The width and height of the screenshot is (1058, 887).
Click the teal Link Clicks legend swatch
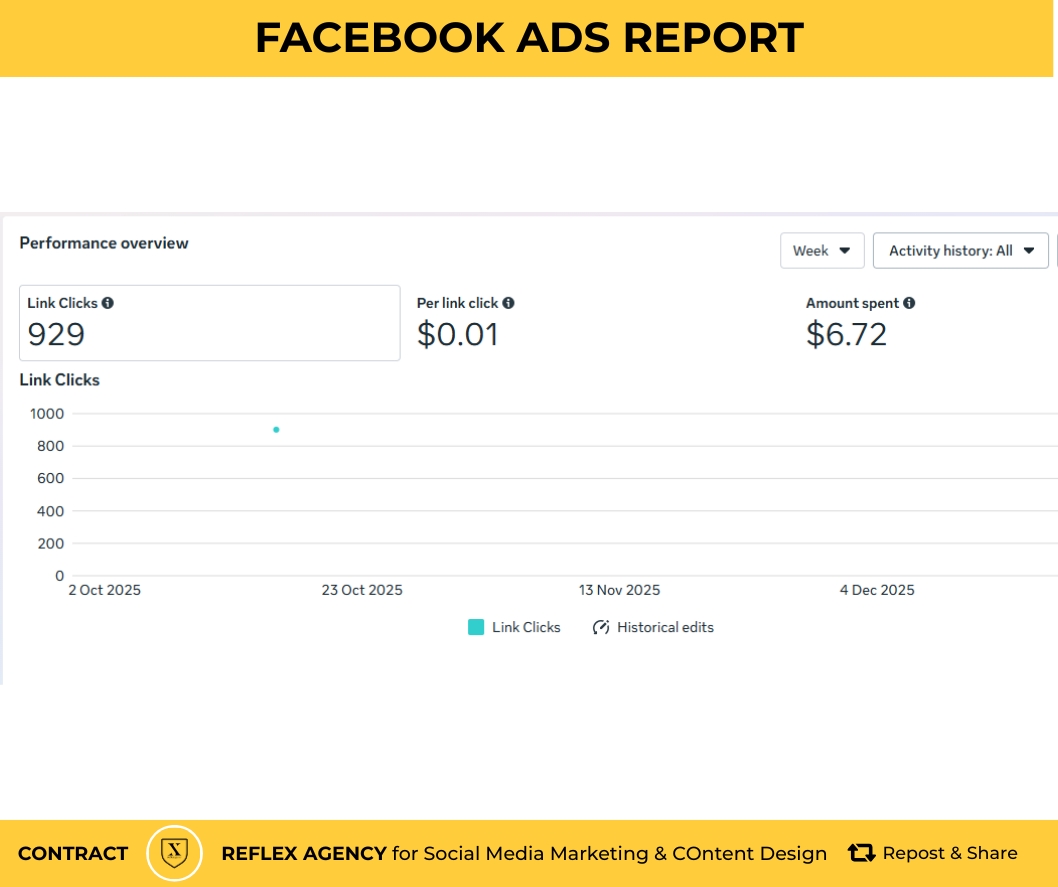[x=476, y=628]
